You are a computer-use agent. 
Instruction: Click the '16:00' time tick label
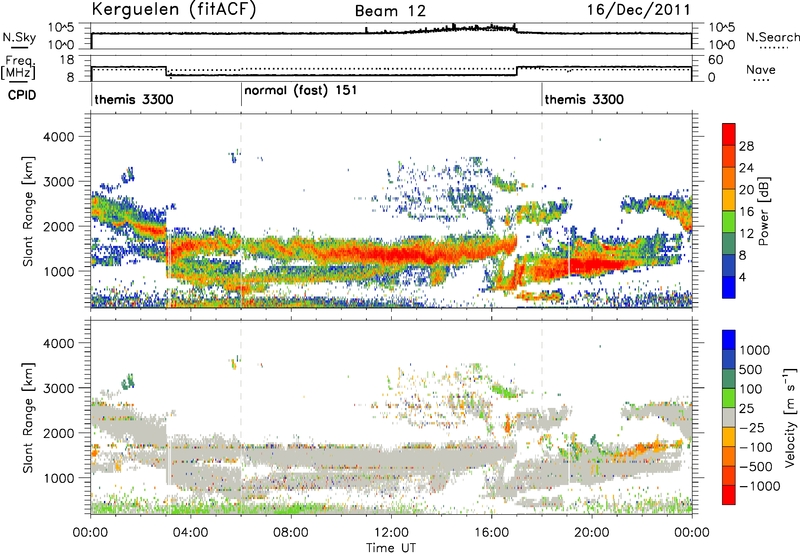[491, 533]
